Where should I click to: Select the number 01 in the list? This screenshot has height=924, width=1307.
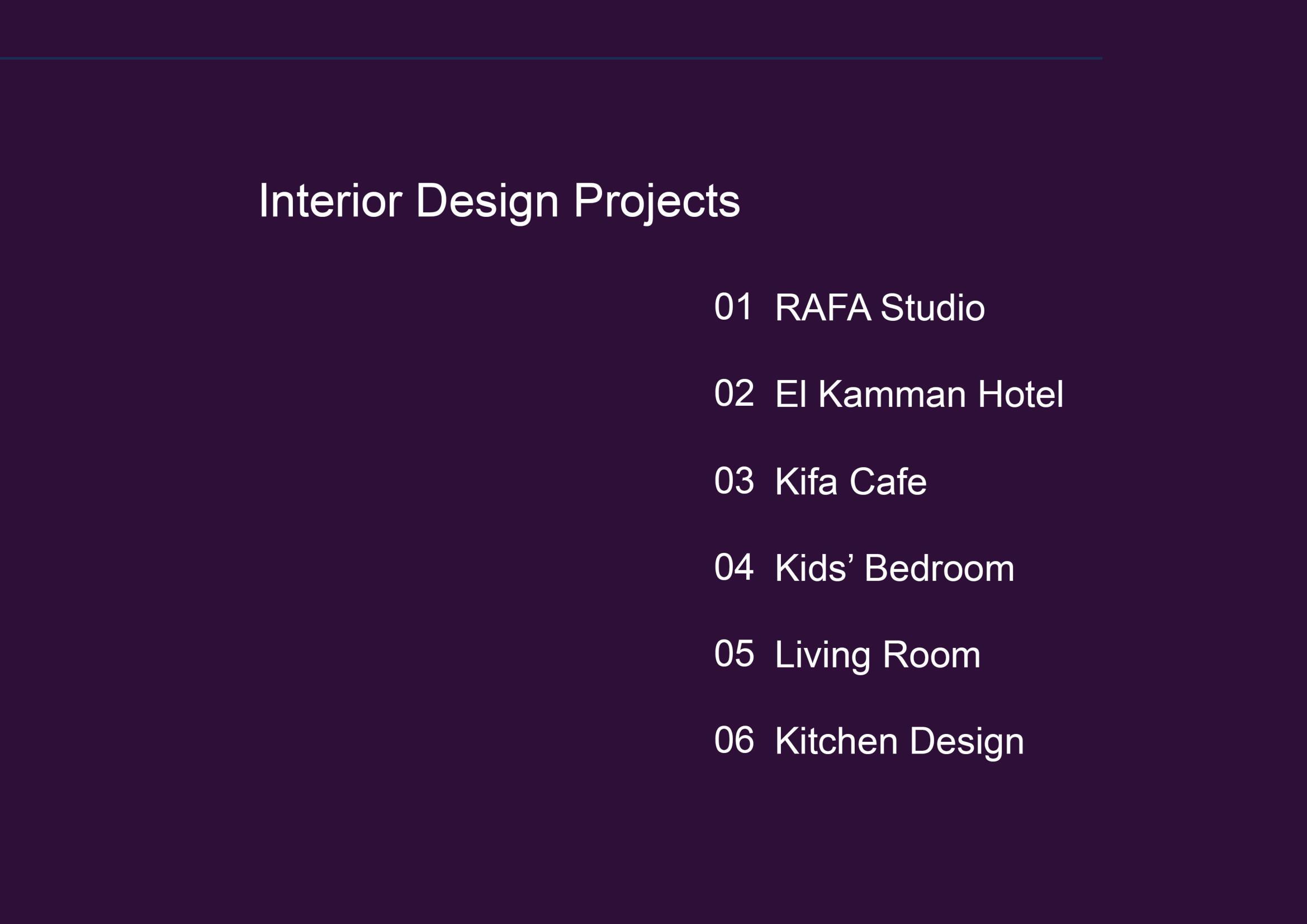pos(733,307)
